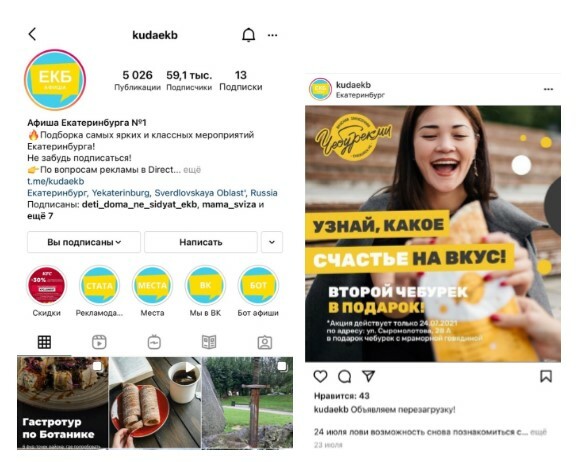Image resolution: width=583 pixels, height=462 pixels.
Task: Open the Guides tab icon
Action: tap(209, 342)
